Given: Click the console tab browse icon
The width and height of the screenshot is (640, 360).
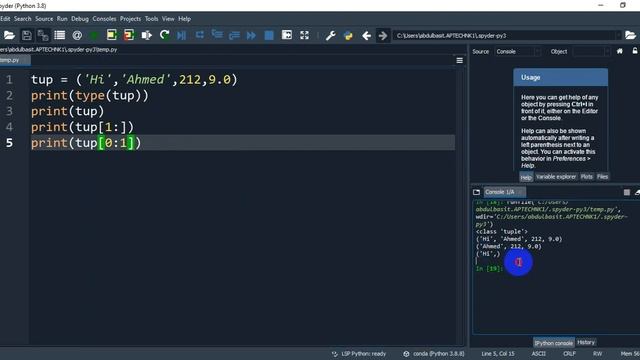Looking at the screenshot, I should [476, 192].
